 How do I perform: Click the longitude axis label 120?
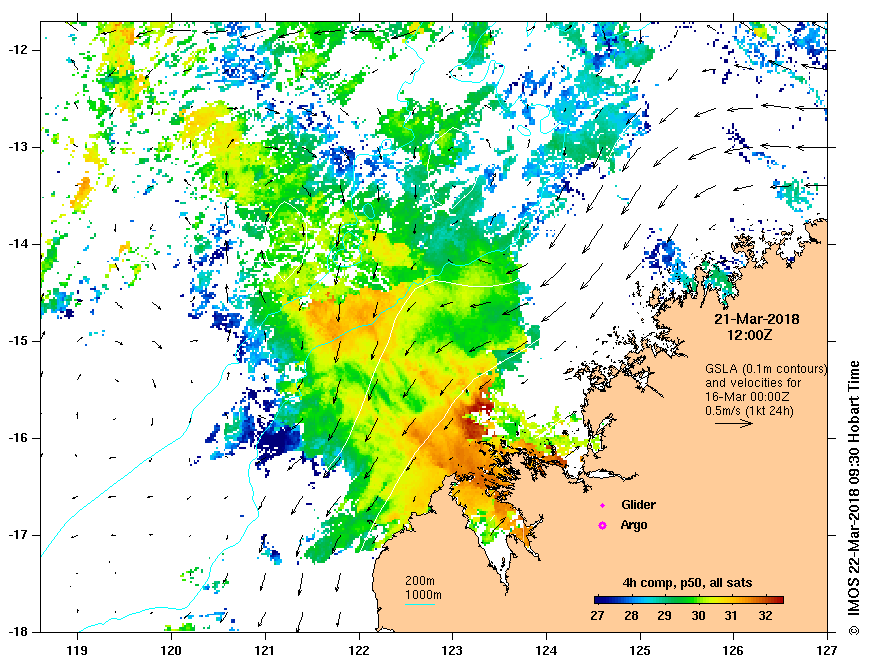click(171, 650)
